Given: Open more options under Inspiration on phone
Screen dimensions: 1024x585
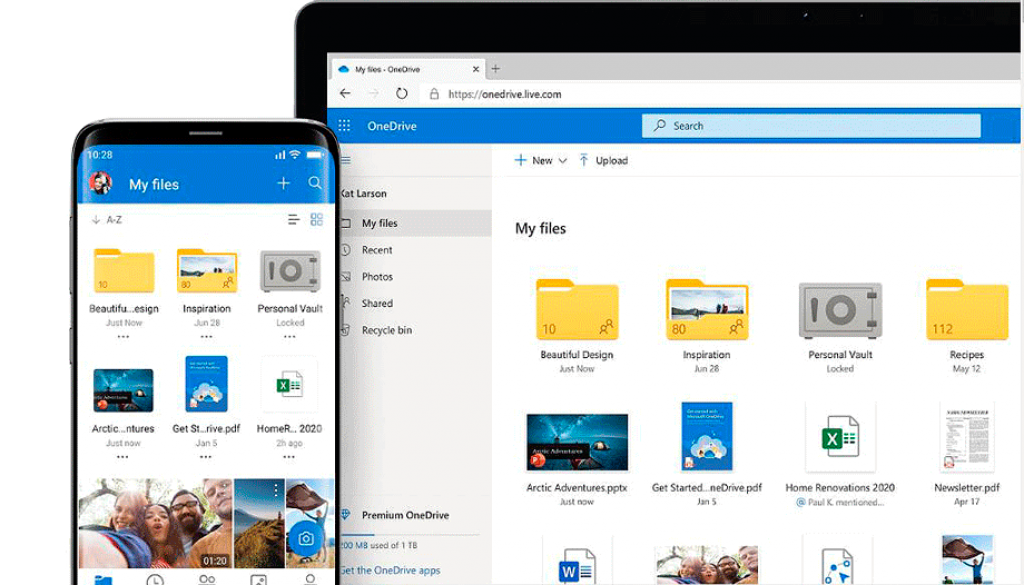Looking at the screenshot, I should coord(206,337).
